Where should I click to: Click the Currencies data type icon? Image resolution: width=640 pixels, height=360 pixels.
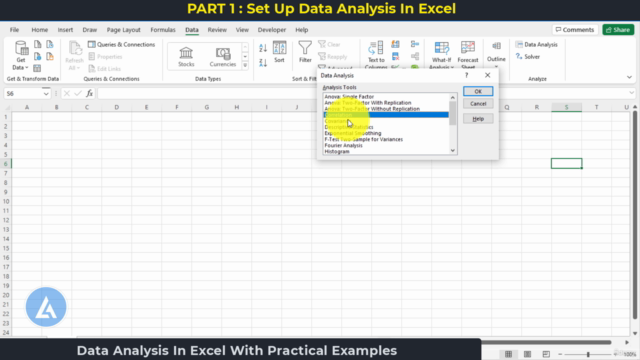point(223,56)
